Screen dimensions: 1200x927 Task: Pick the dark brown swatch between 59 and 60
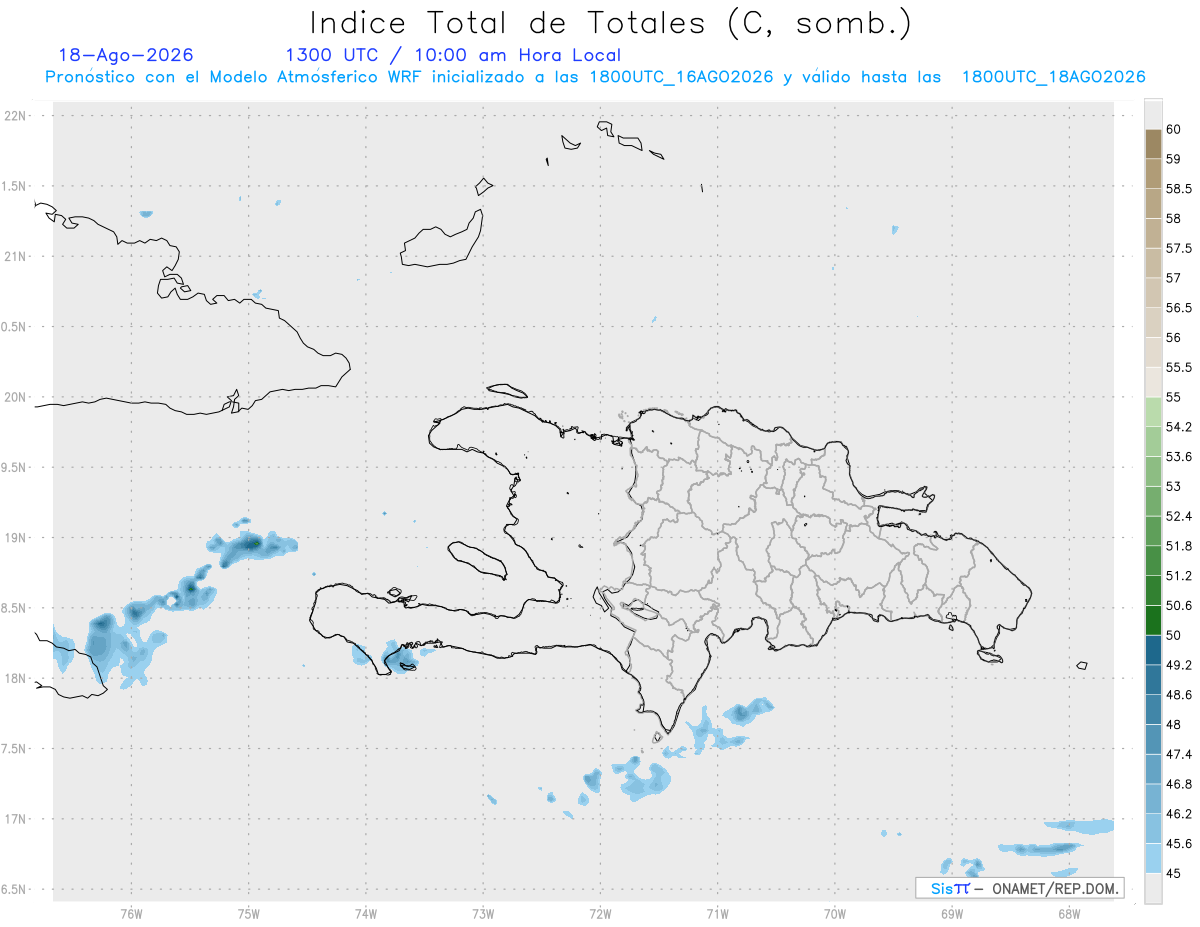[1153, 144]
